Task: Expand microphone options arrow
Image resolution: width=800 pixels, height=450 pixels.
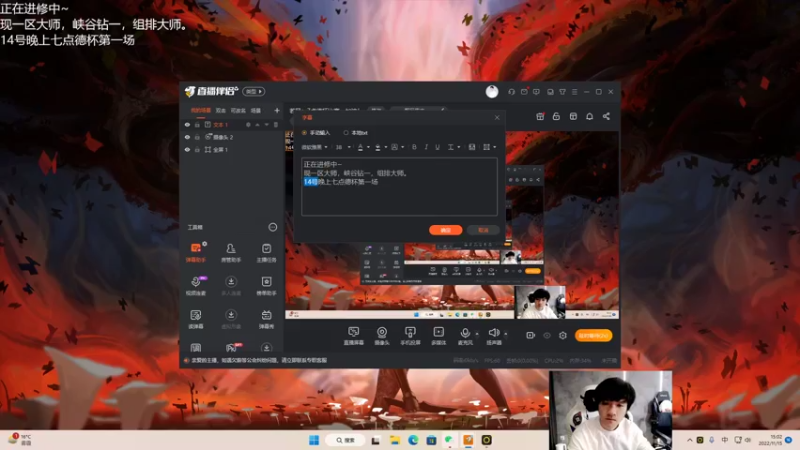Action: (477, 334)
